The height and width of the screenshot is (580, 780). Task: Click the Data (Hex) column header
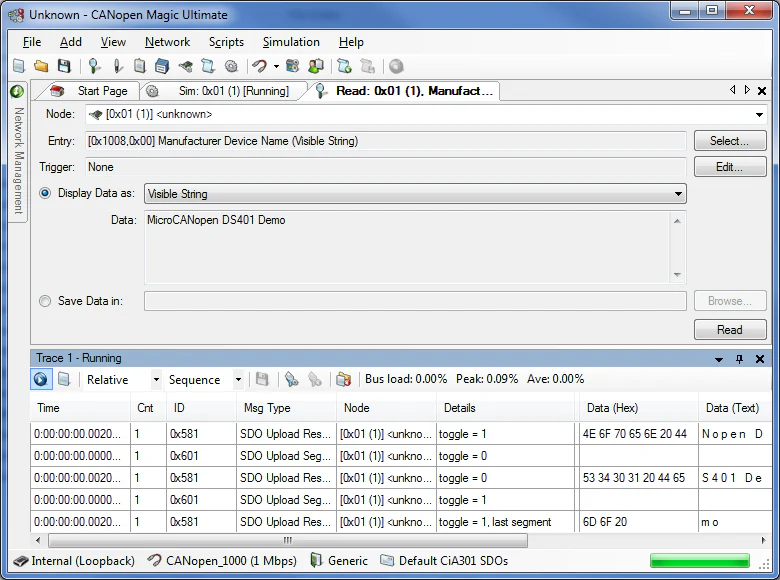(x=639, y=408)
